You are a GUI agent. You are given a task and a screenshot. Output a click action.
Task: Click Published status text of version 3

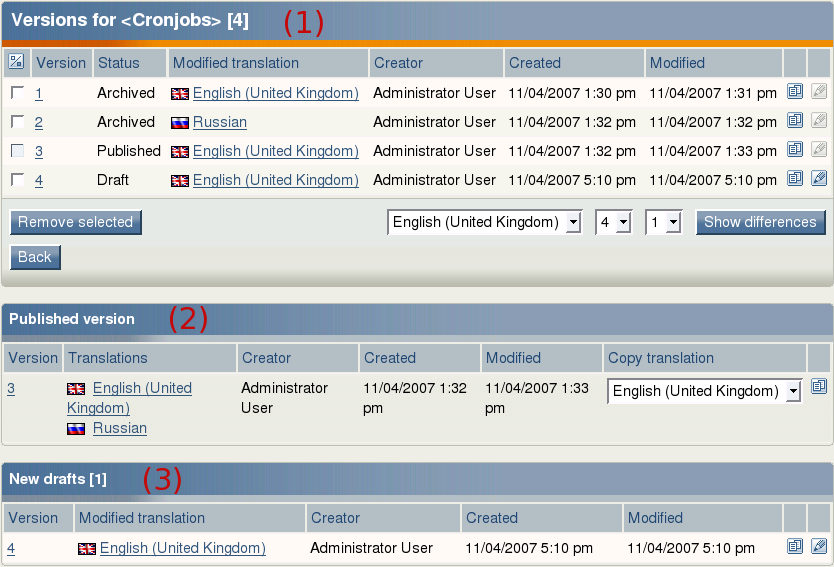pos(129,151)
